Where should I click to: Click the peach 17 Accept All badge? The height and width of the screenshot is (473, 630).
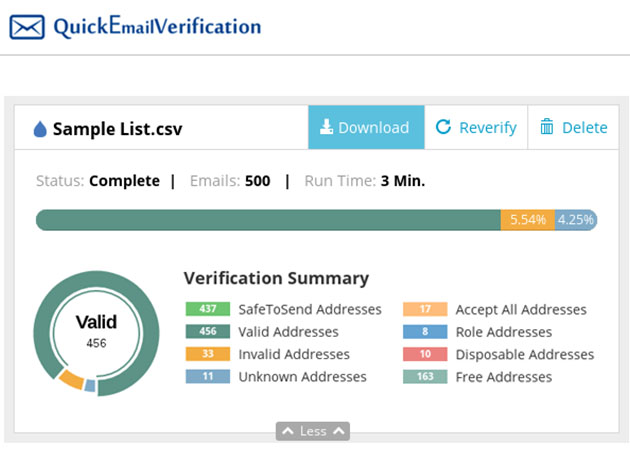[x=425, y=309]
